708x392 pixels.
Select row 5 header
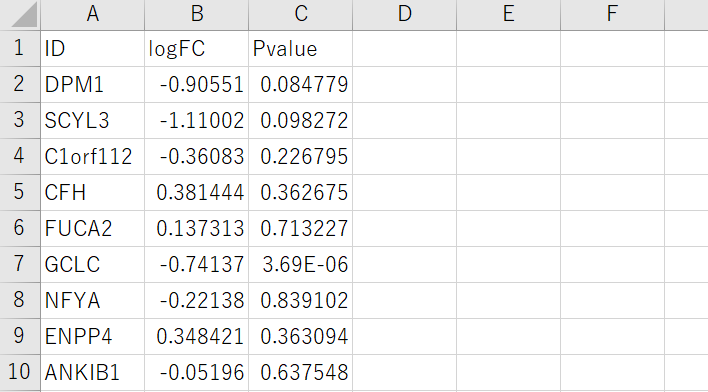20,192
